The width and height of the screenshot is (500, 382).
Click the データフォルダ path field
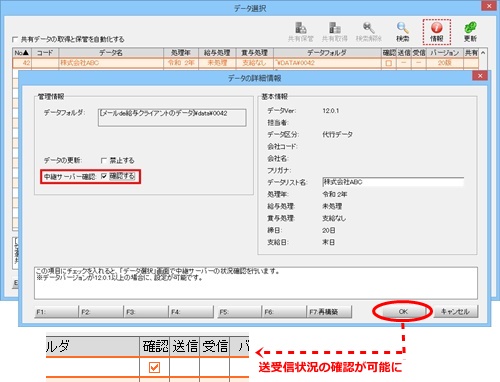point(172,117)
